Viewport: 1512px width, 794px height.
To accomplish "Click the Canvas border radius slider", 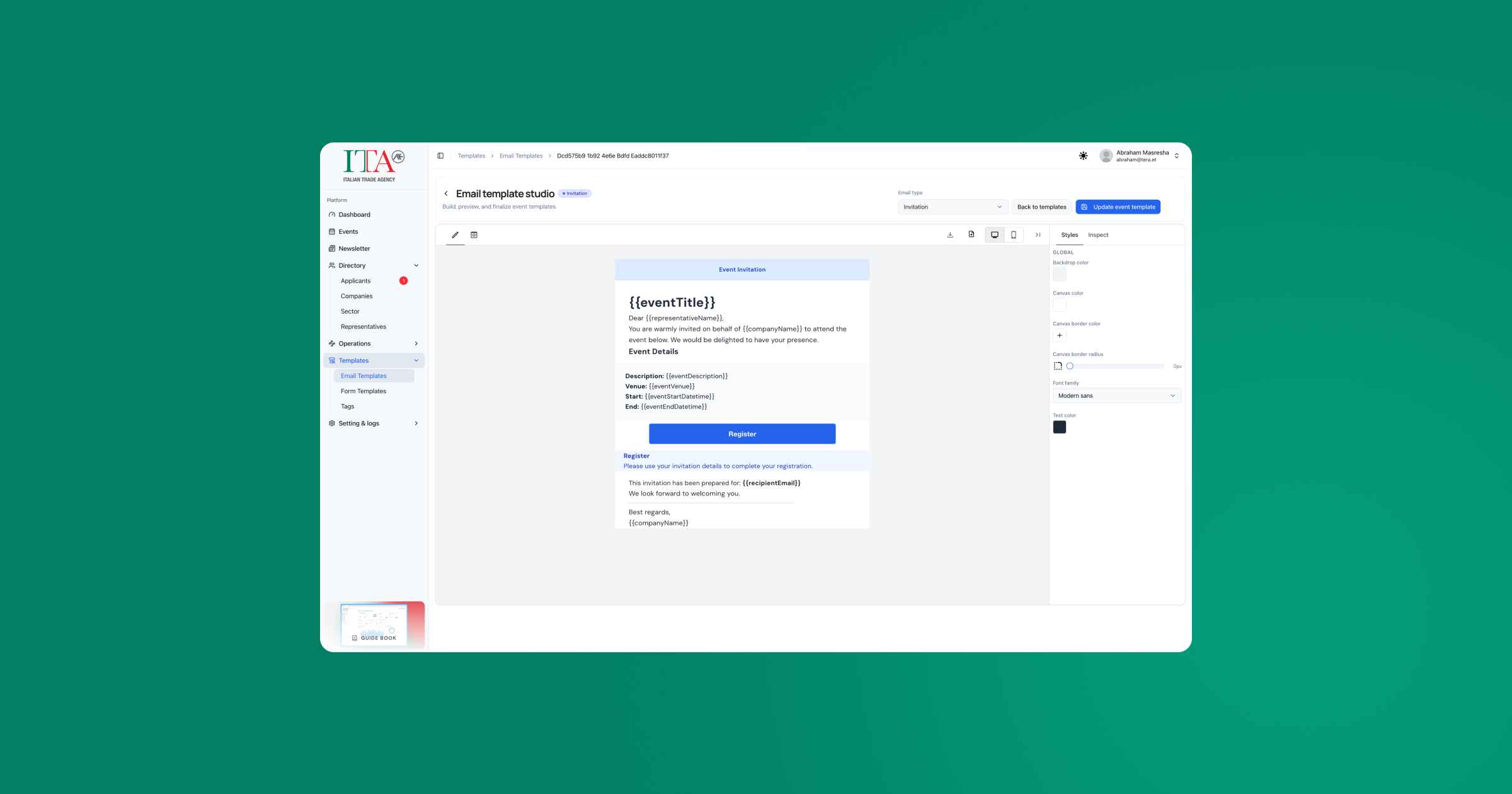I will [1116, 366].
